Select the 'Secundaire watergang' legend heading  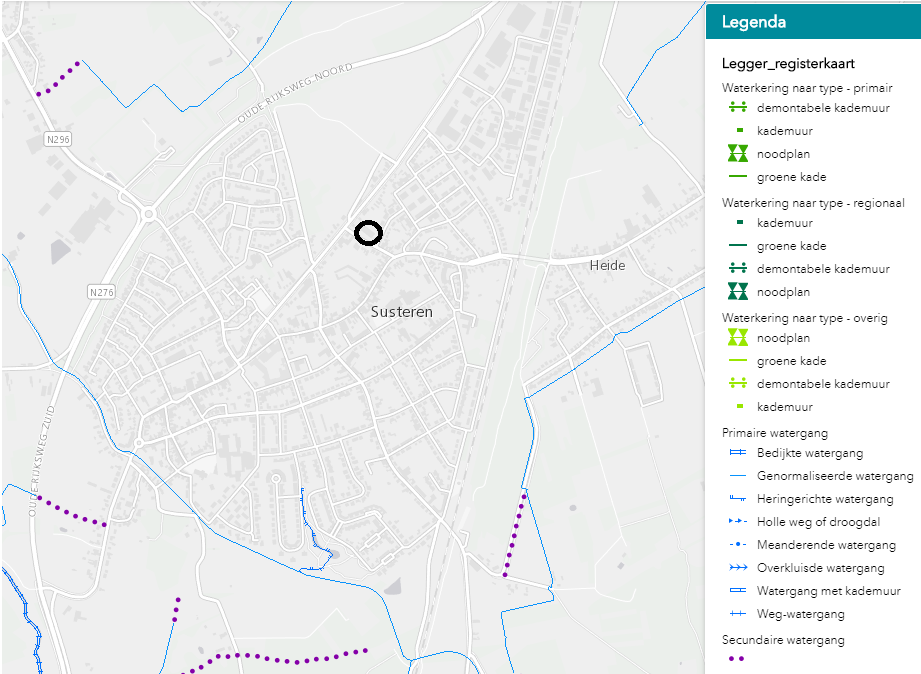click(783, 640)
